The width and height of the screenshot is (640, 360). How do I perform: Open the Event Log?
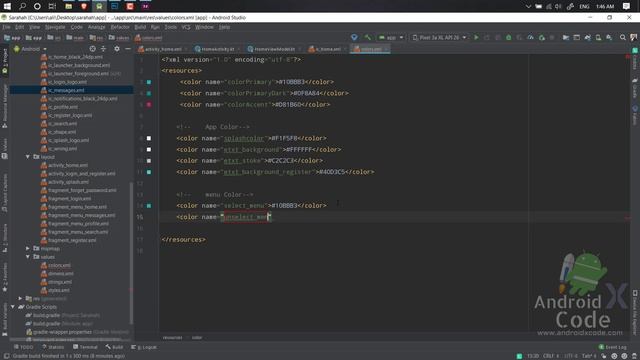pos(613,347)
